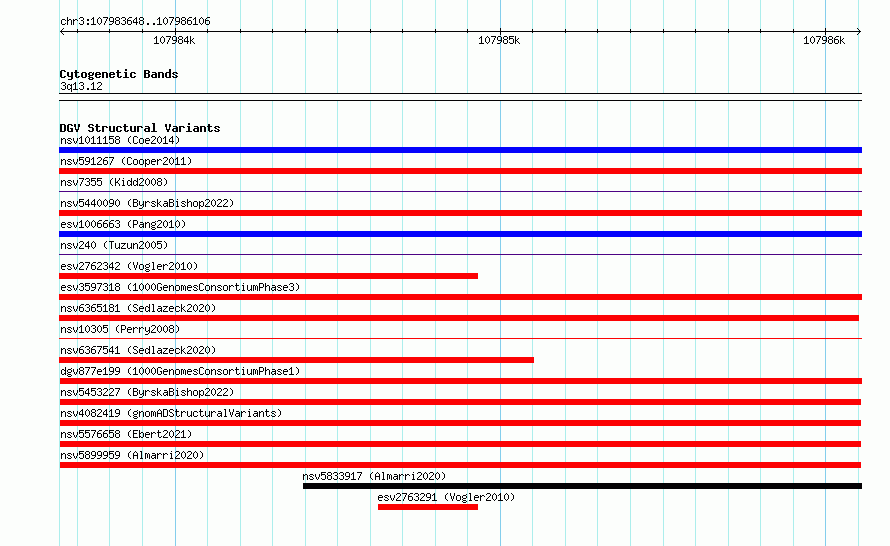Click the nsv1011158 (Coe2014) variant label
Screen dimensions: 890x546
[120, 140]
